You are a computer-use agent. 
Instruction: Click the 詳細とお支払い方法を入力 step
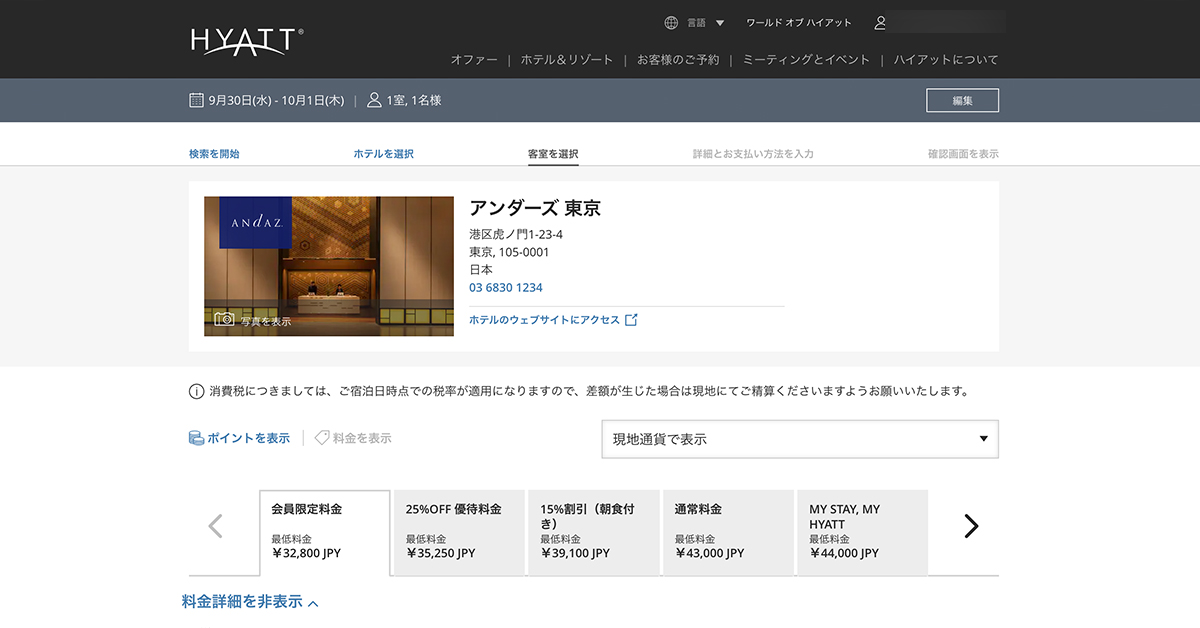point(753,154)
